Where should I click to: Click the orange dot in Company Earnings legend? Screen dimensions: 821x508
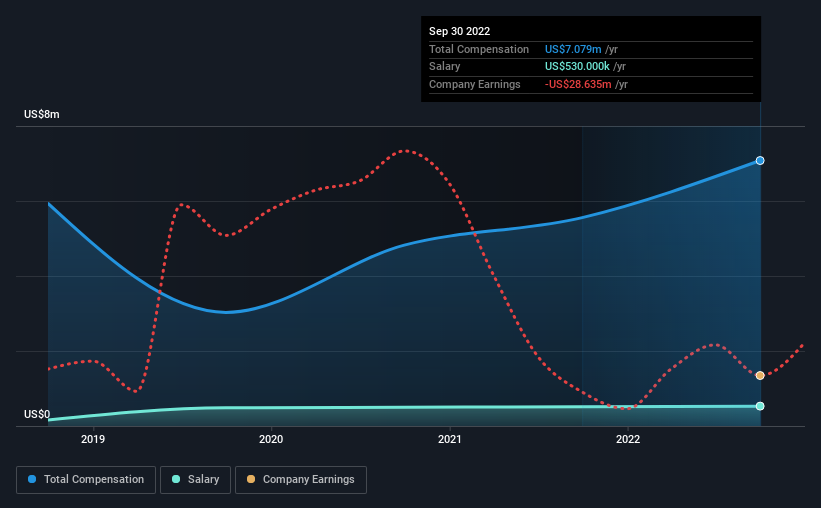(x=251, y=479)
